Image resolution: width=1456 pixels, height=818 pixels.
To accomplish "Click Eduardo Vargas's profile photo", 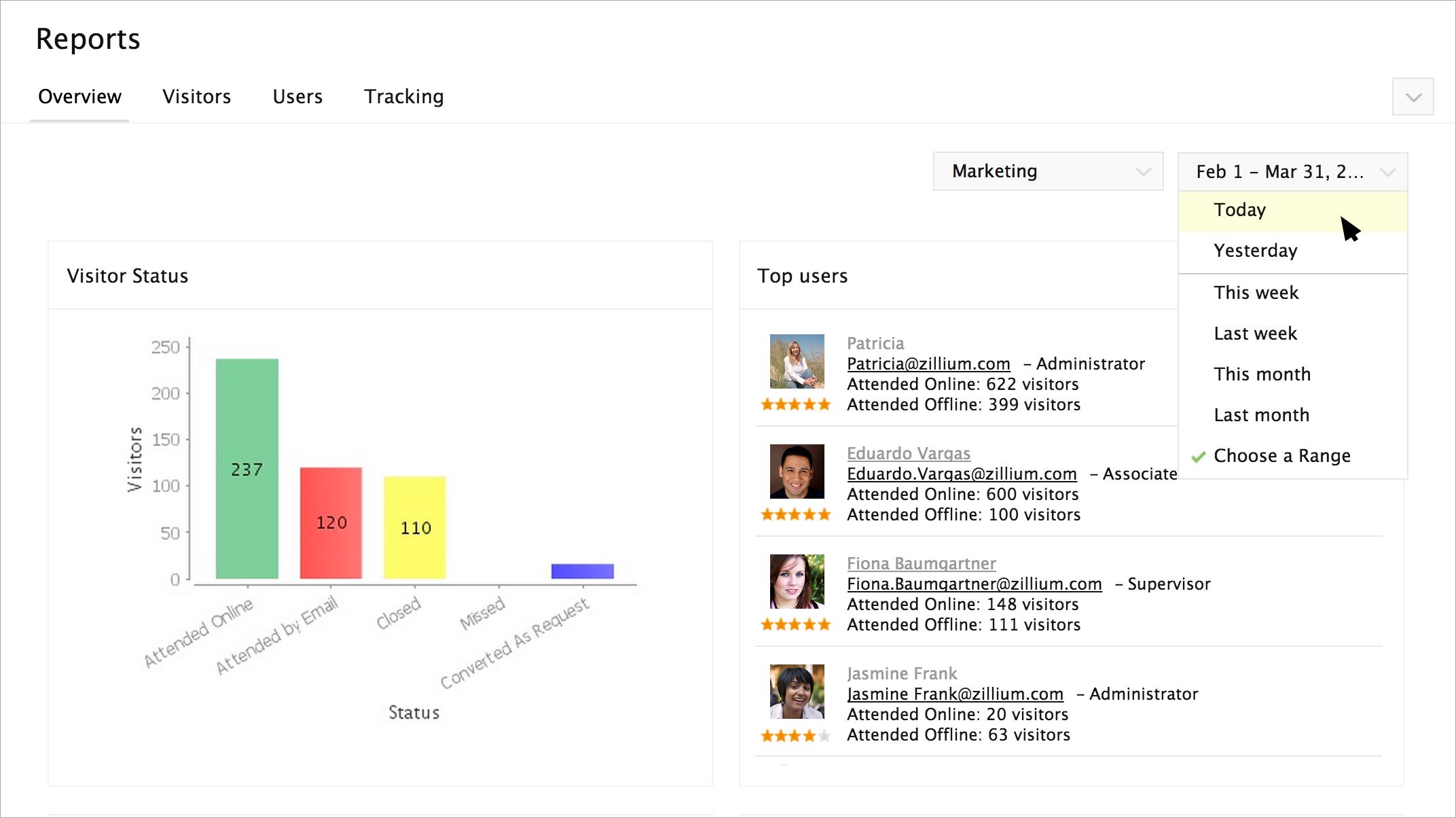I will pos(797,471).
